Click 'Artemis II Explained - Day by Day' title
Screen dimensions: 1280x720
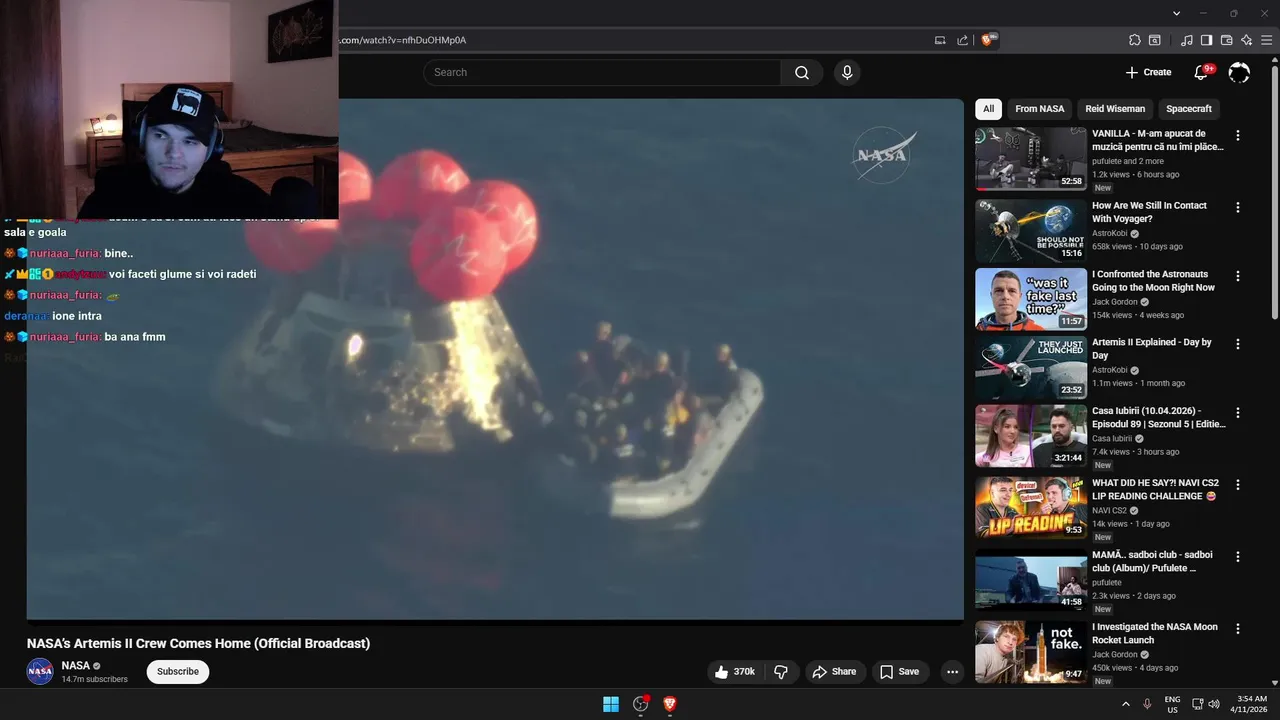(1152, 348)
